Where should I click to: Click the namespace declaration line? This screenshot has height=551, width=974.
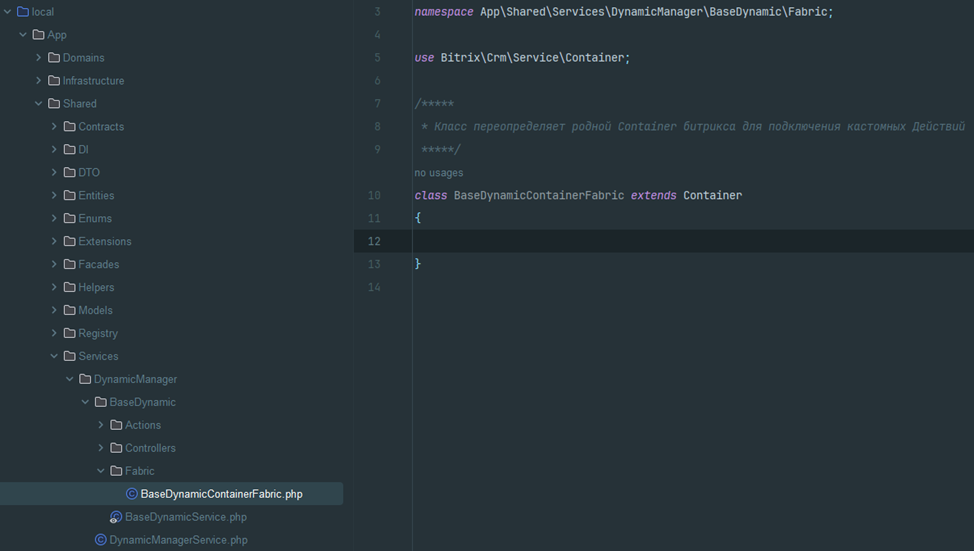(624, 12)
